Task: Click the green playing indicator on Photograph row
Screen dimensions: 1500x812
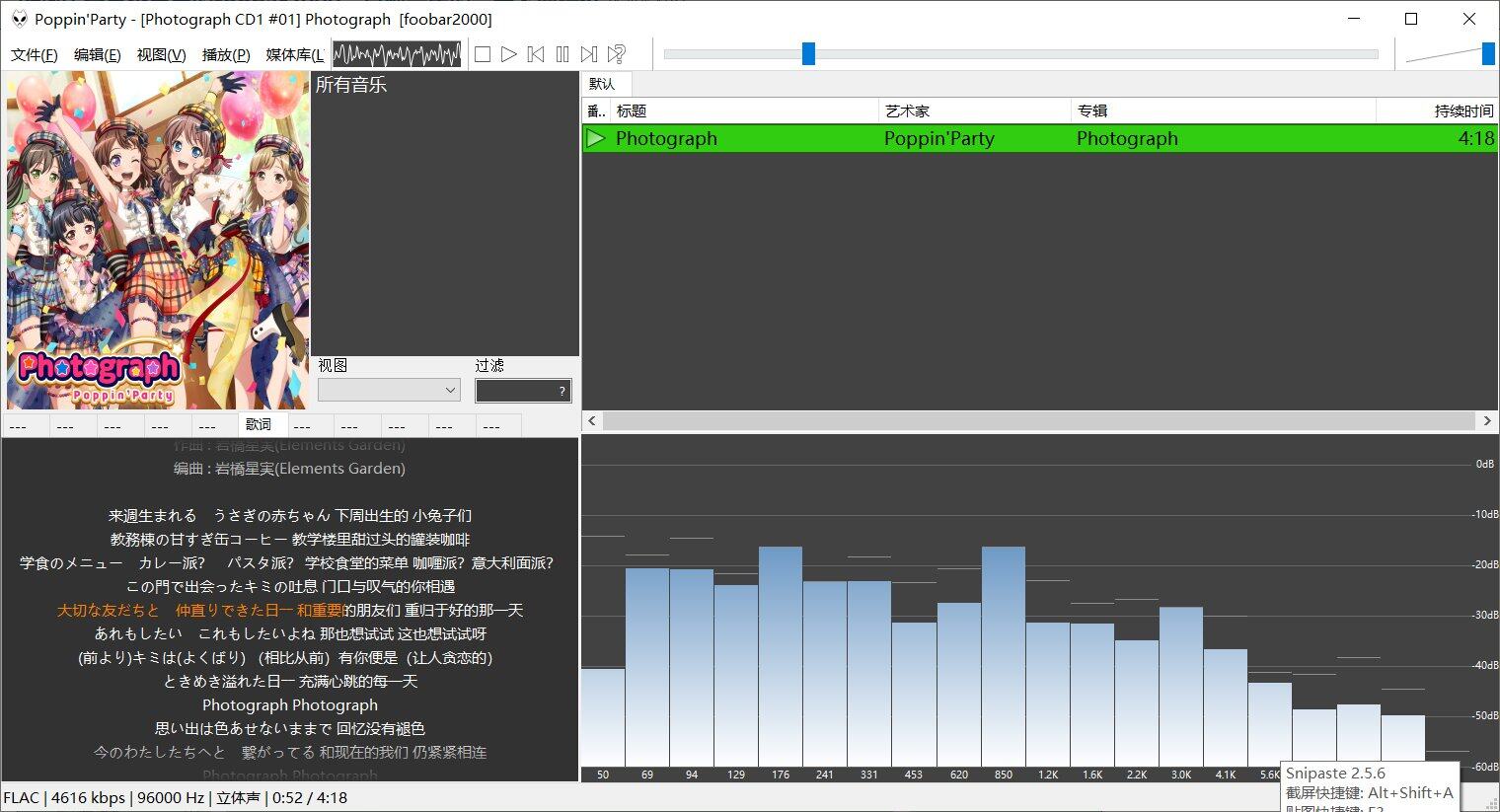Action: pos(595,138)
